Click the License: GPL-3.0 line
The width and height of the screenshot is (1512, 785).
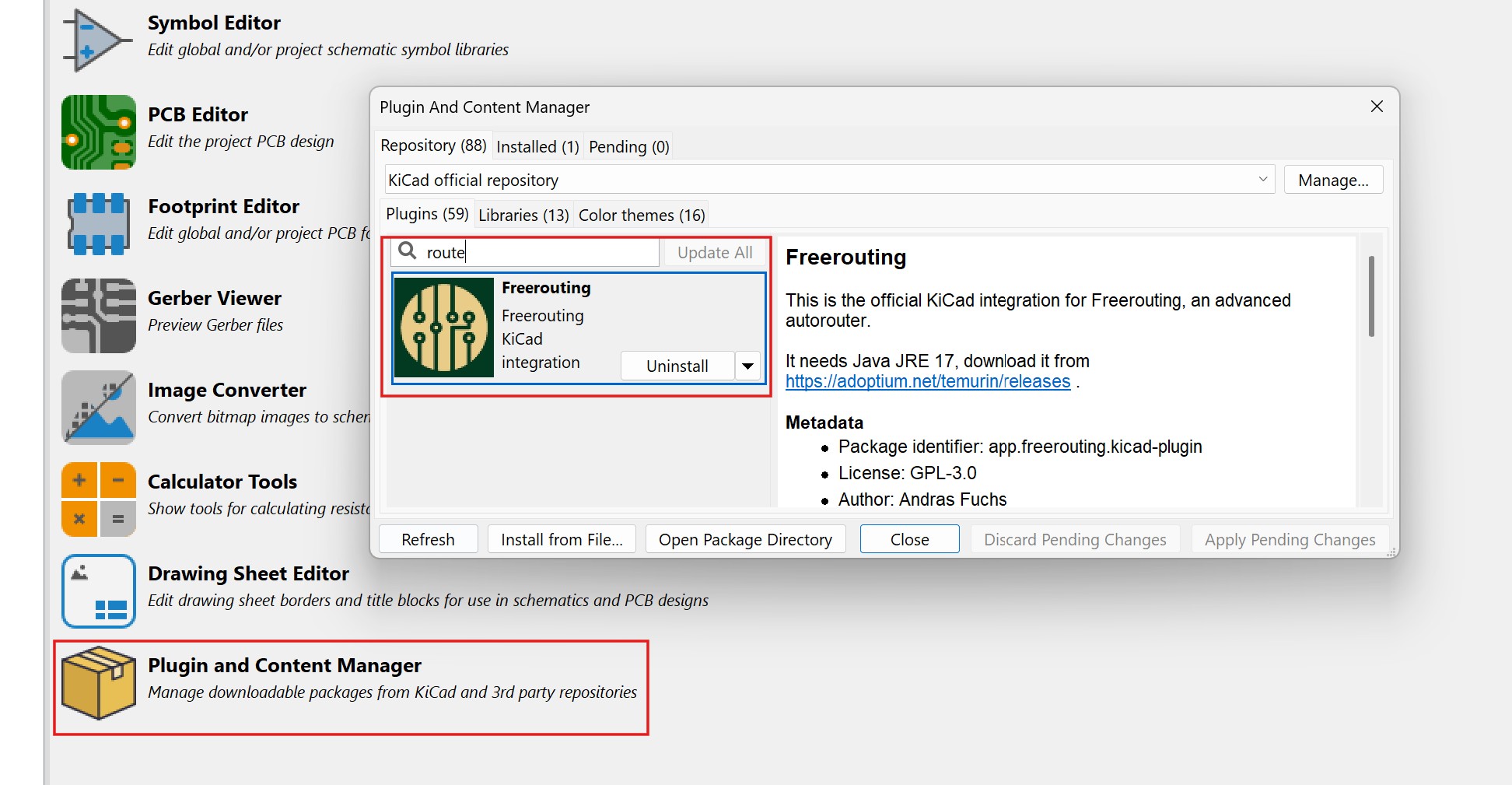click(x=907, y=473)
